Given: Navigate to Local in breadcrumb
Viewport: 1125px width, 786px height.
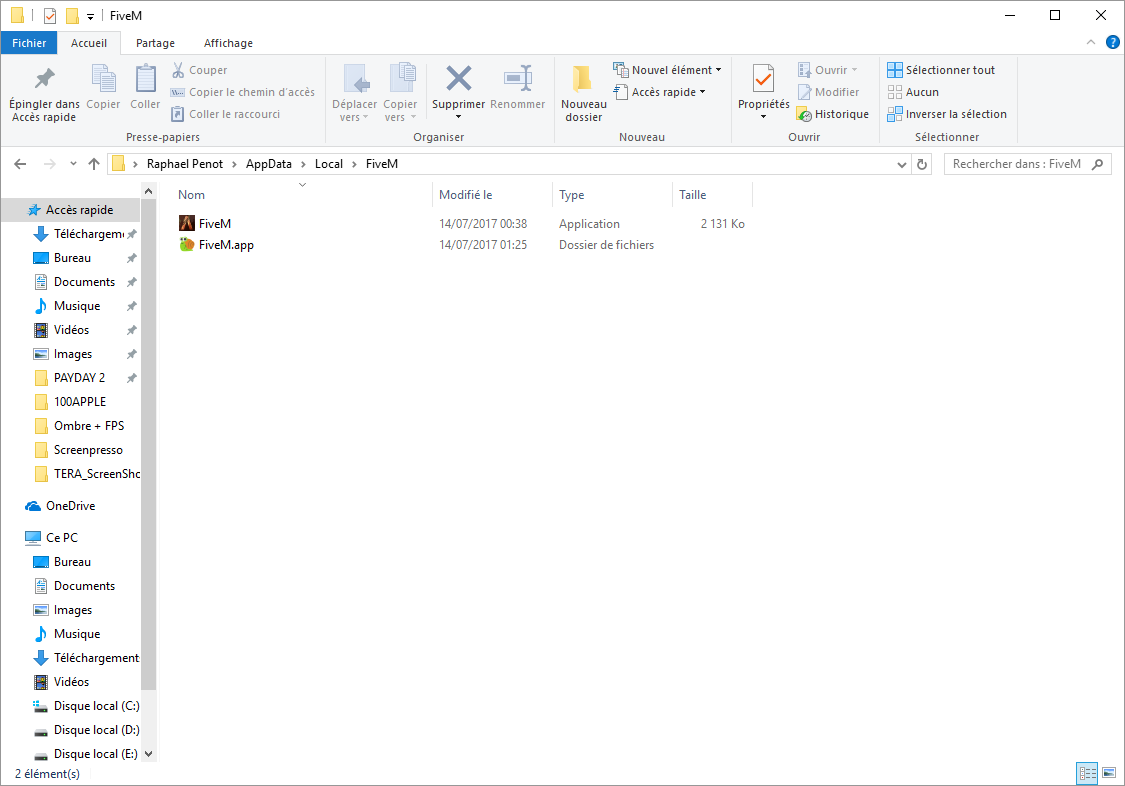Looking at the screenshot, I should [329, 164].
